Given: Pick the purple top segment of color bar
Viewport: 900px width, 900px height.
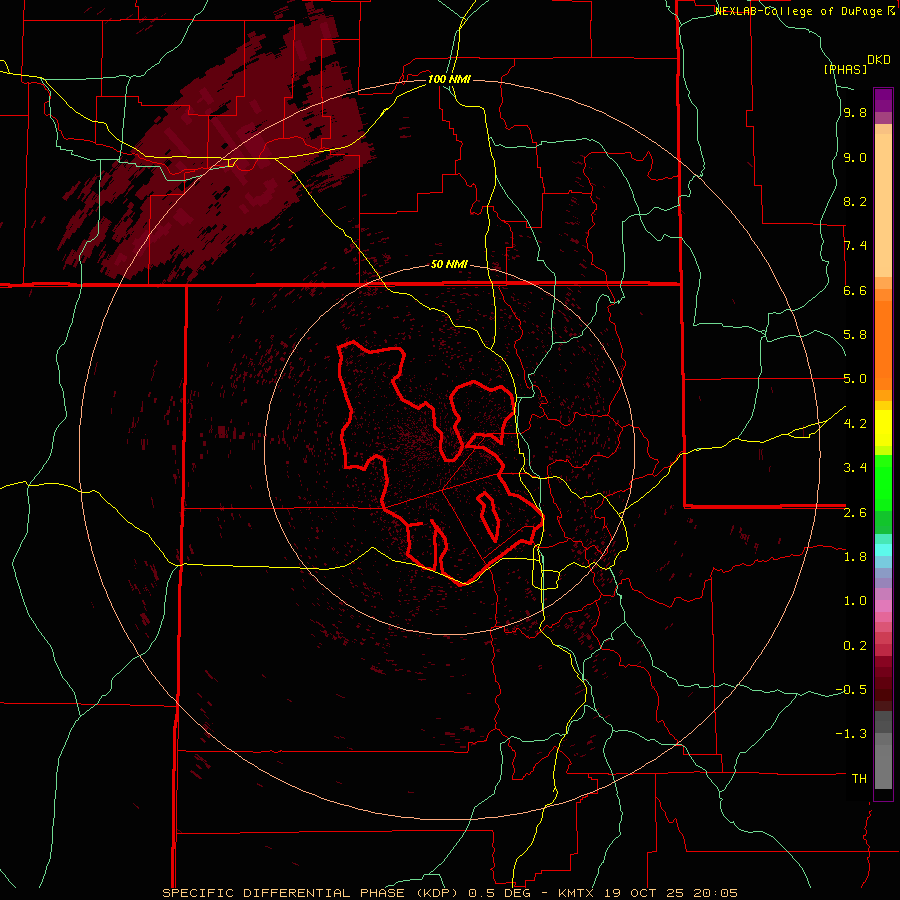Looking at the screenshot, I should (x=883, y=100).
